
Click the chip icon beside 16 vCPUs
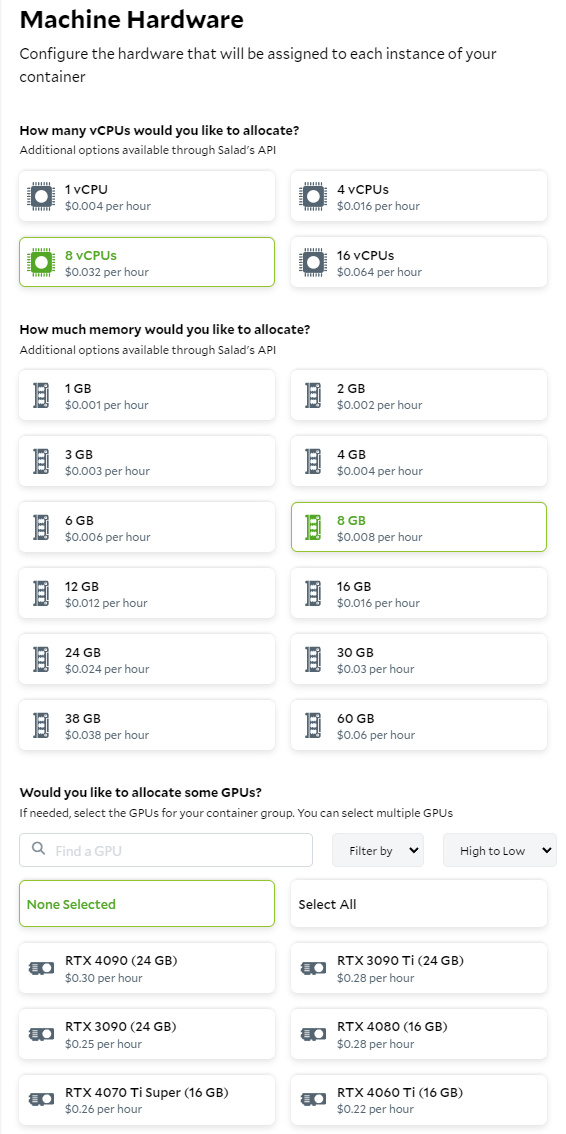click(x=313, y=262)
